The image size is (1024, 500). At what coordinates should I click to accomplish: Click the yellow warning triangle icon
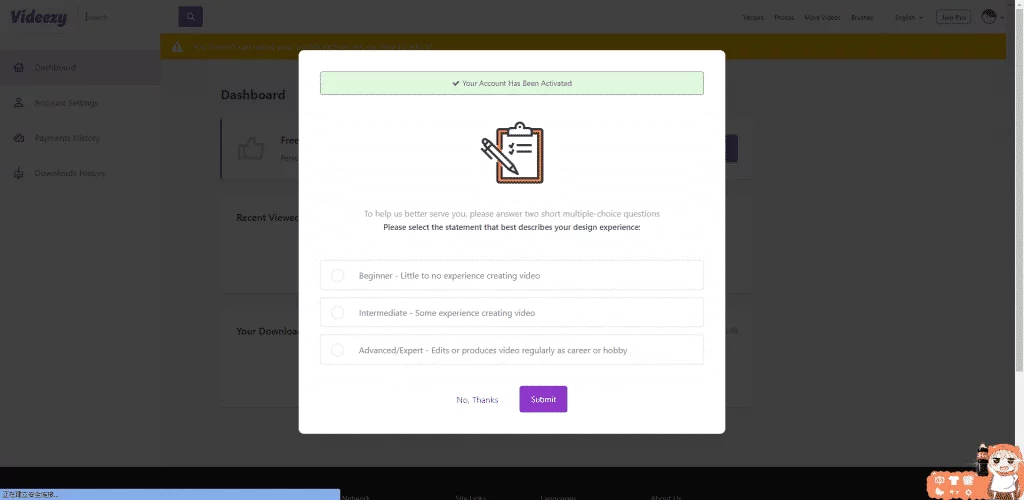[x=177, y=47]
